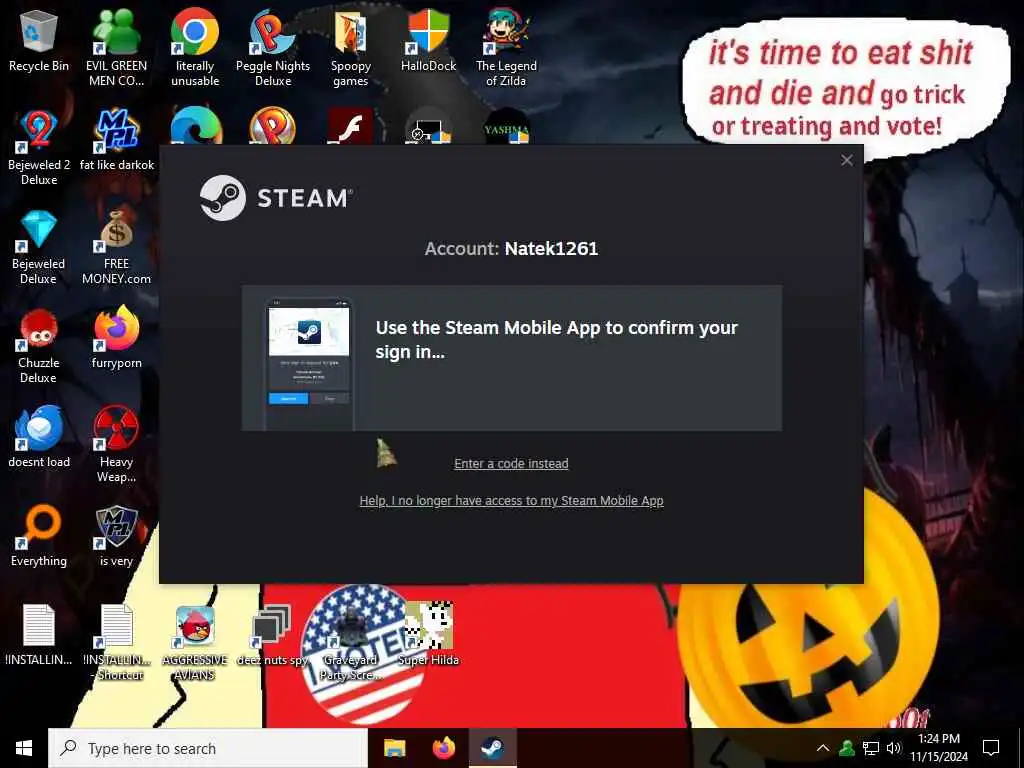Click Enter a code instead link
This screenshot has width=1024, height=768.
[x=511, y=464]
